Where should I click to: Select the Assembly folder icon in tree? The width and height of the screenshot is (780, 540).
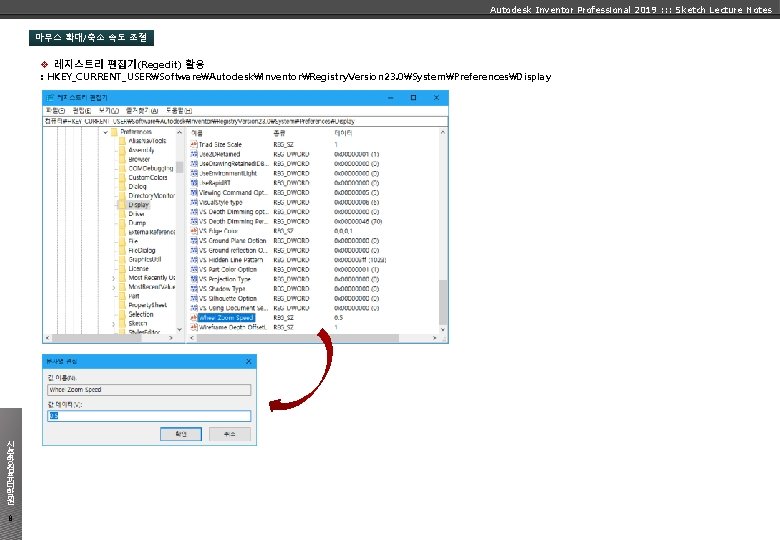coord(122,150)
